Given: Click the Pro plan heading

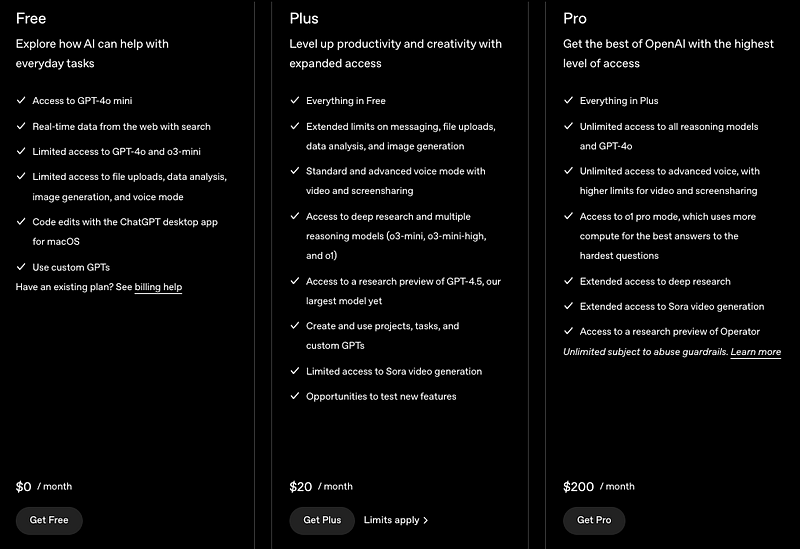Looking at the screenshot, I should 574,18.
